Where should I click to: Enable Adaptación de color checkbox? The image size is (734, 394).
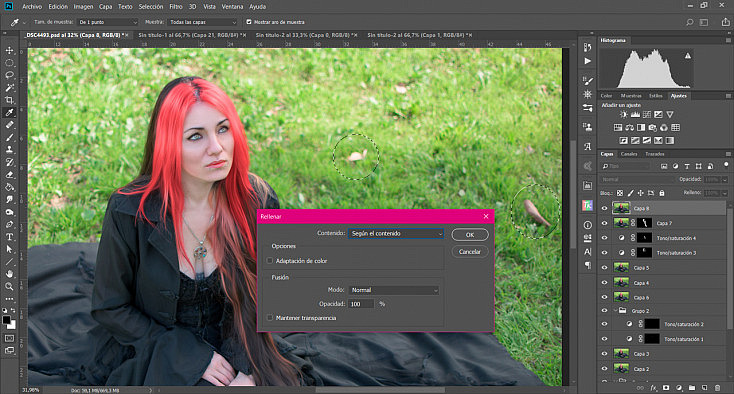[270, 261]
